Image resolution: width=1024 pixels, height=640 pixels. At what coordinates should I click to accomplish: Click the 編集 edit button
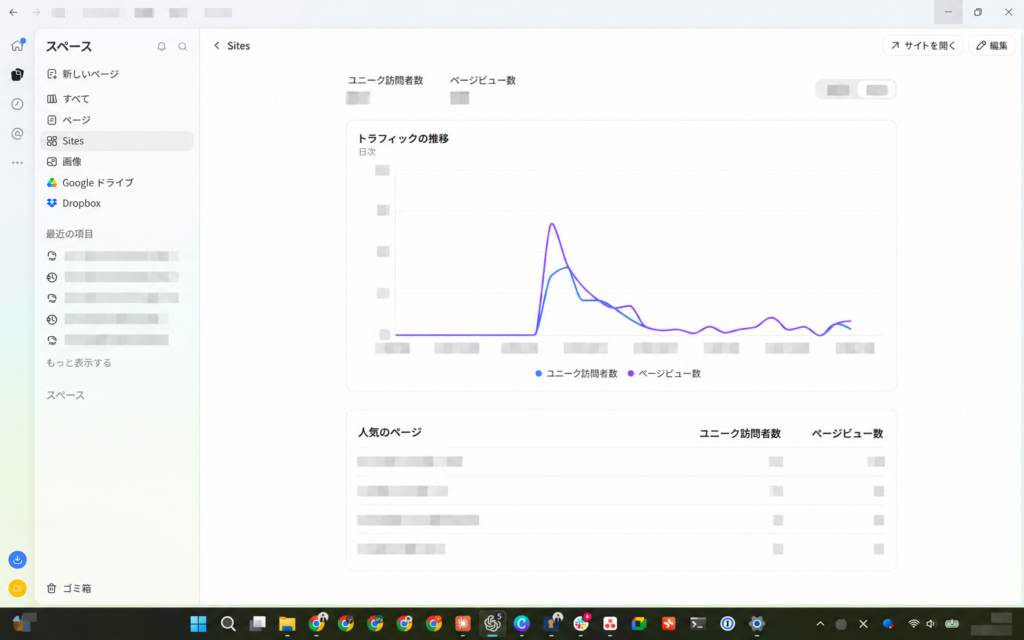click(x=991, y=46)
